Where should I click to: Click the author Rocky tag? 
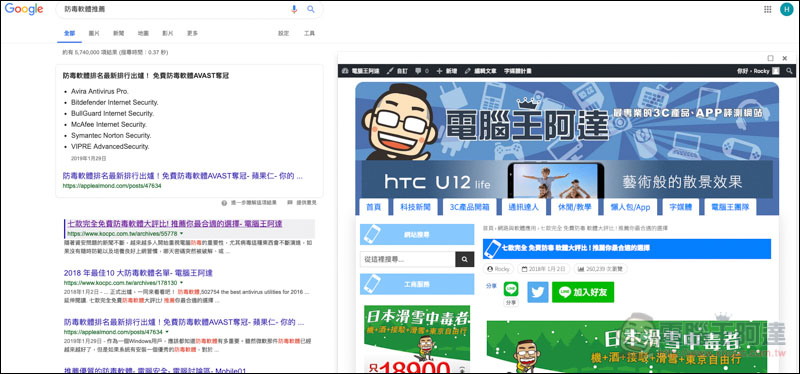(498, 269)
